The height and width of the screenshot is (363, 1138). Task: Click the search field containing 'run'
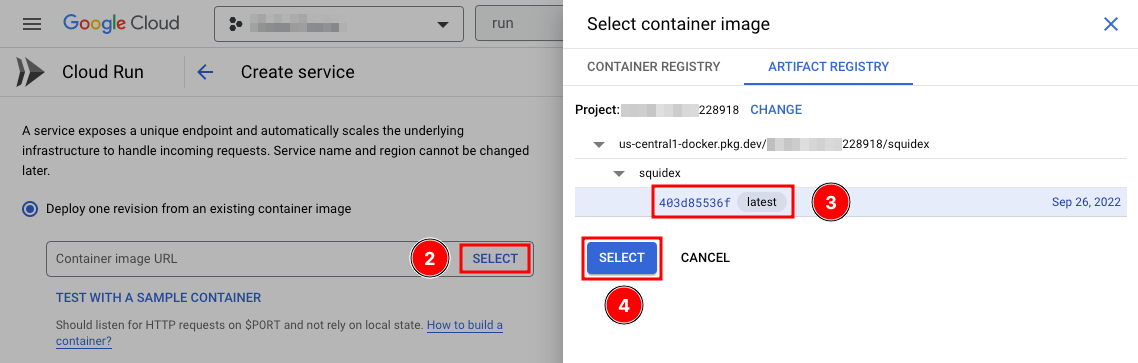[519, 24]
